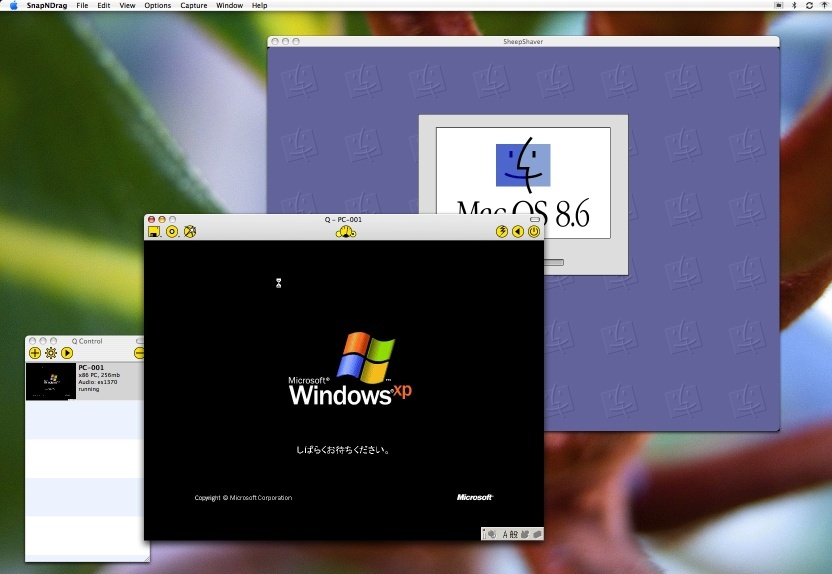Open the Apple menu
Screen dimensions: 832x574
coord(13,6)
